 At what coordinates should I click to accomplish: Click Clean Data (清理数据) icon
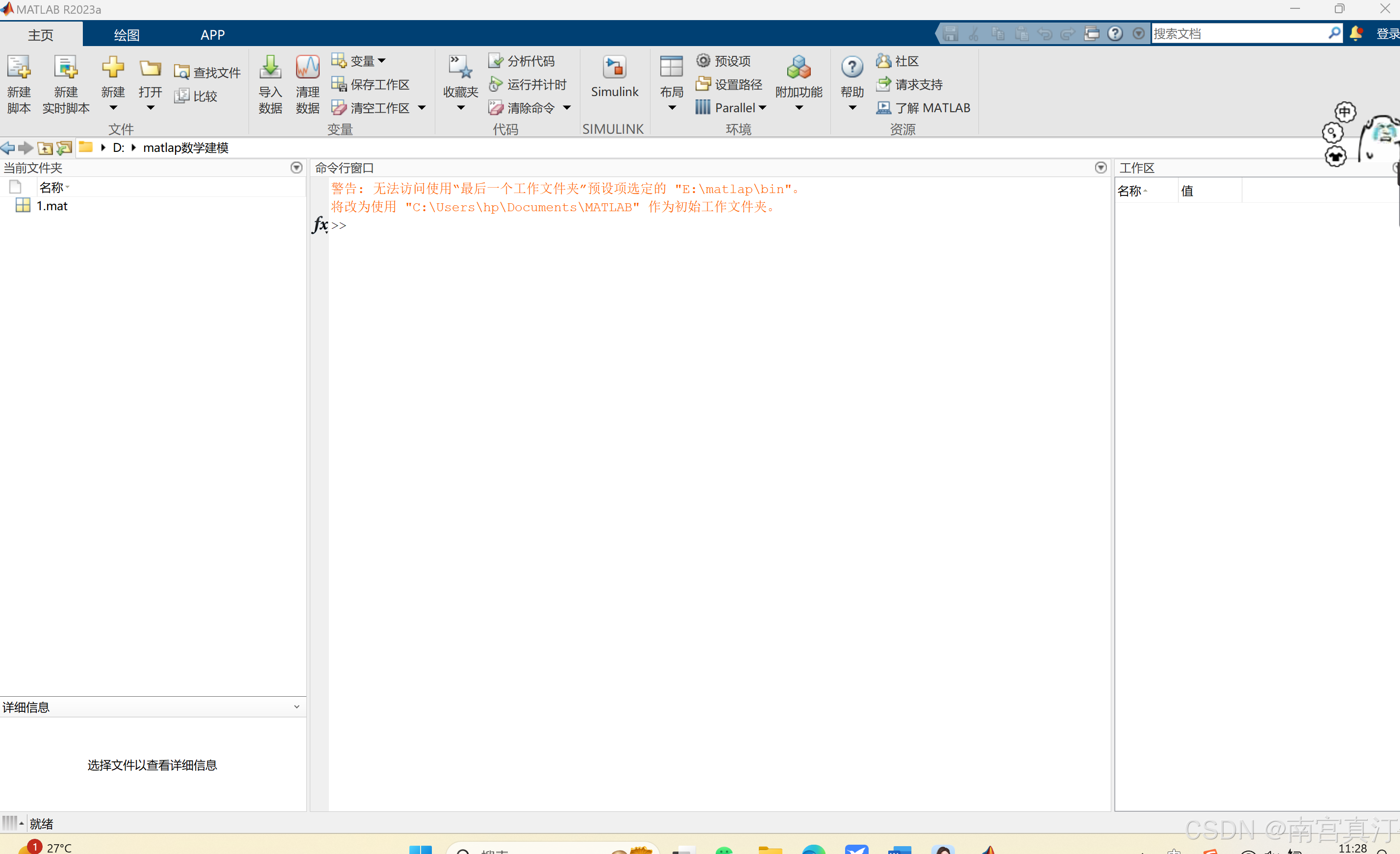click(x=307, y=67)
